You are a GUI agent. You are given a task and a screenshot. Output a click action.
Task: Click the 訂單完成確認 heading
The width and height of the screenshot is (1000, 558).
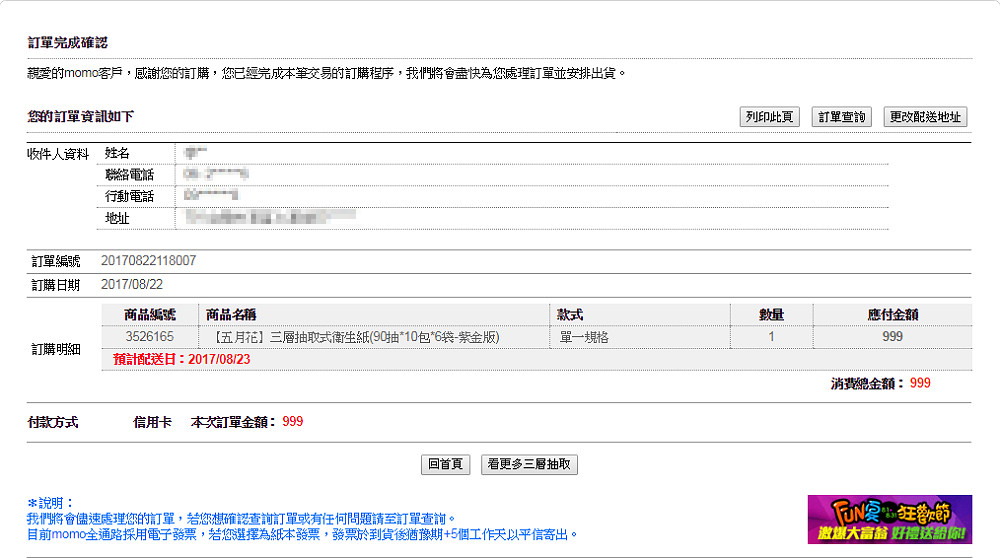(x=68, y=43)
